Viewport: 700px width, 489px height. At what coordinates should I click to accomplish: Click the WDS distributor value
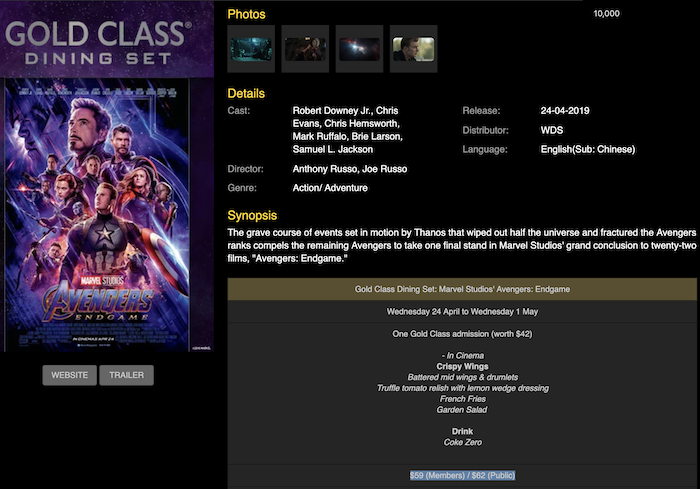[x=551, y=130]
